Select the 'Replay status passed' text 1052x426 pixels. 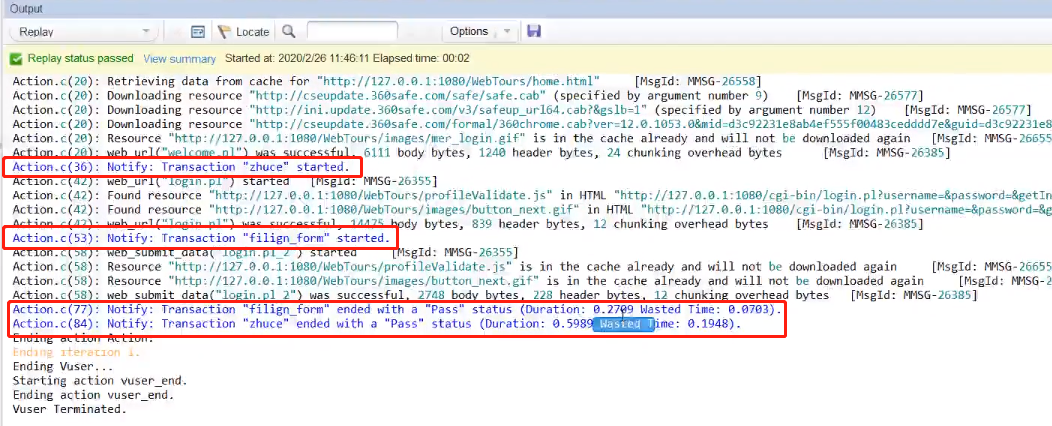pos(81,58)
